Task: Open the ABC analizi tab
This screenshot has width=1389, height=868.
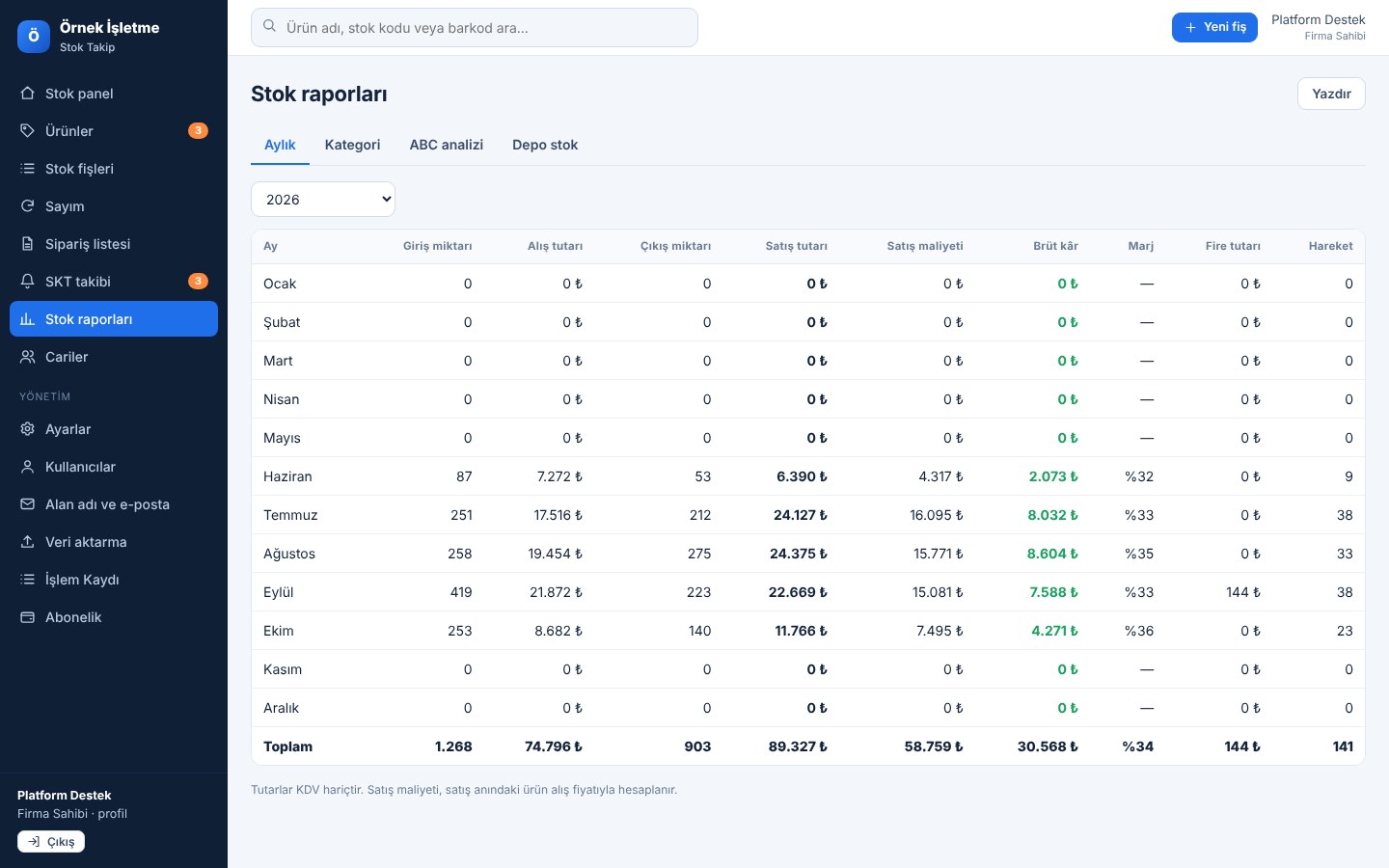Action: [x=447, y=145]
